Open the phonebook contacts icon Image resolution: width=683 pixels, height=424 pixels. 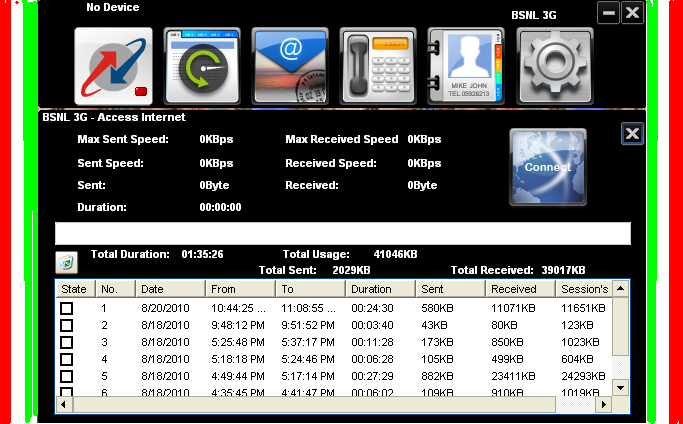click(466, 66)
